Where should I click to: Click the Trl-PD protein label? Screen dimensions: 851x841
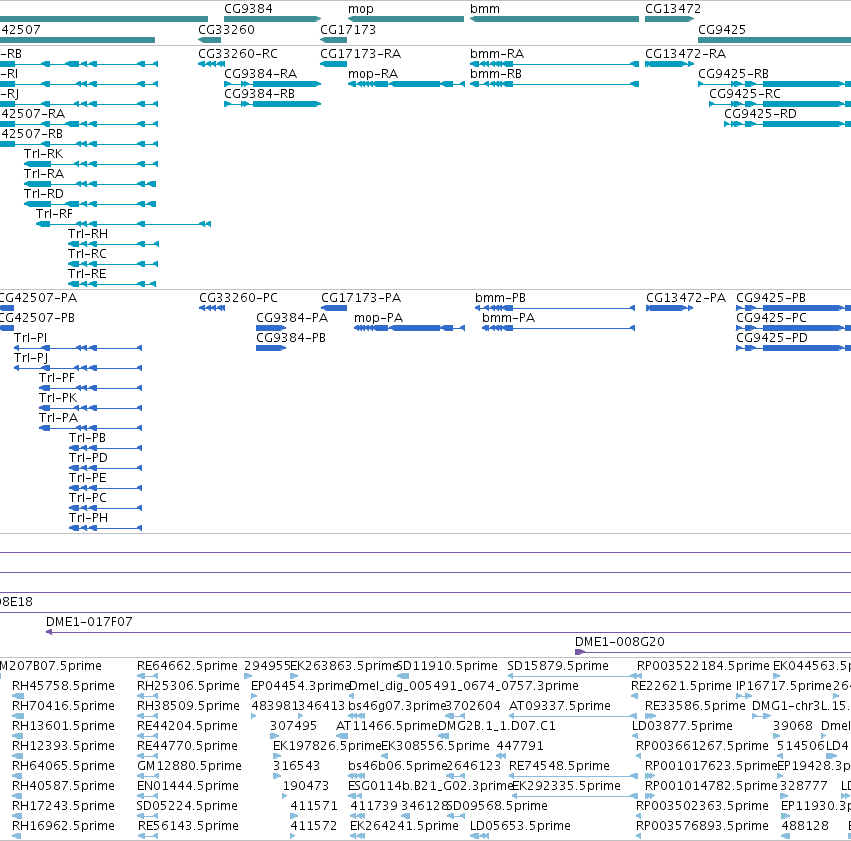88,458
